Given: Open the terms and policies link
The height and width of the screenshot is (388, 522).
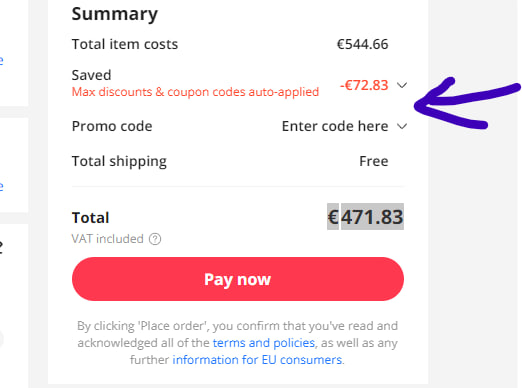Looking at the screenshot, I should point(264,343).
